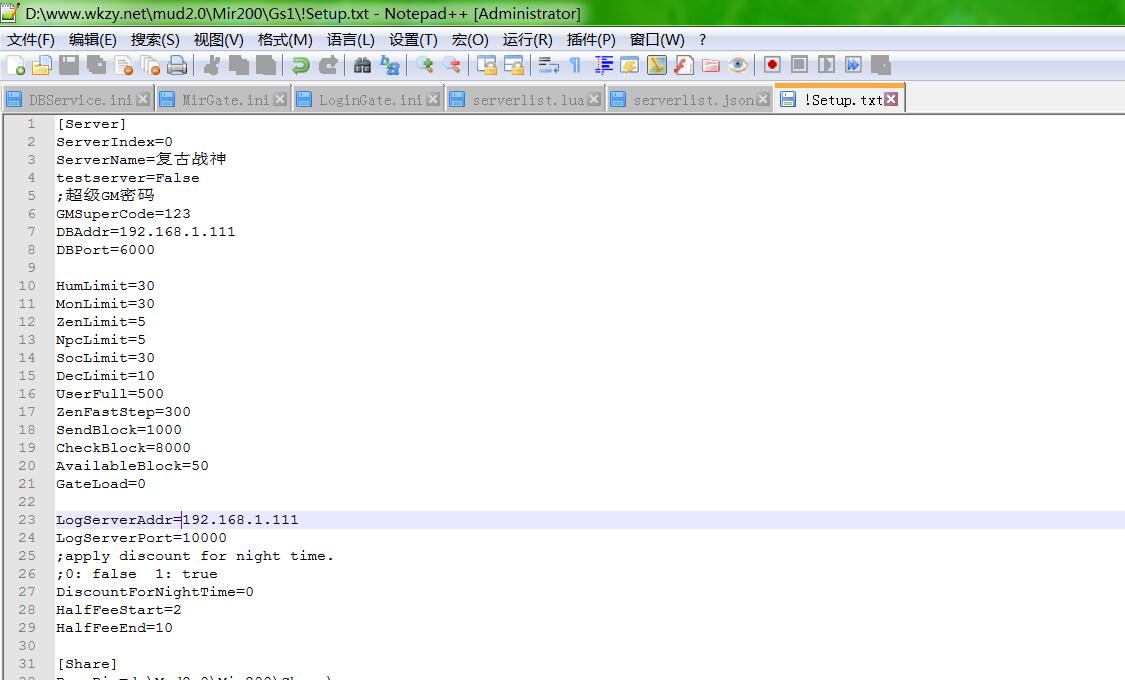The height and width of the screenshot is (680, 1125).
Task: Open the 语言(L) dropdown menu
Action: tap(350, 40)
